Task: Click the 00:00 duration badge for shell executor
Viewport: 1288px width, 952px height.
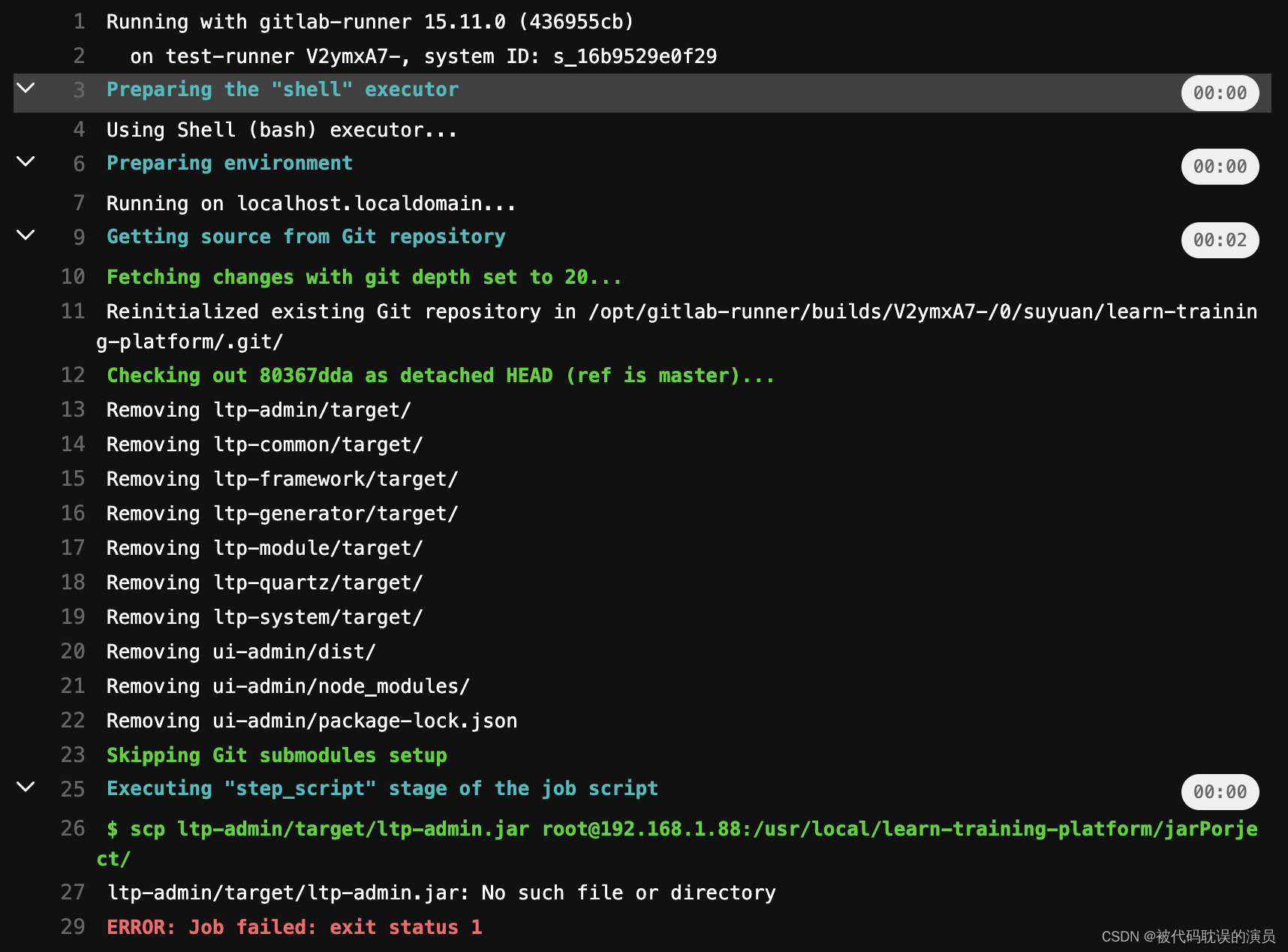Action: click(x=1220, y=93)
